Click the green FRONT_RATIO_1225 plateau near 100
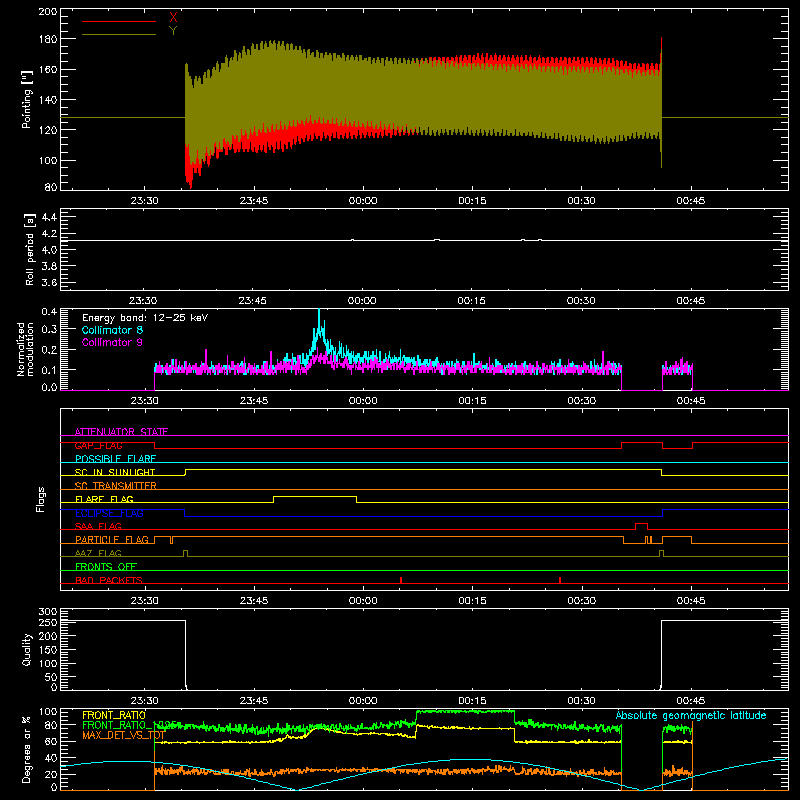800x800 pixels. pyautogui.click(x=465, y=711)
